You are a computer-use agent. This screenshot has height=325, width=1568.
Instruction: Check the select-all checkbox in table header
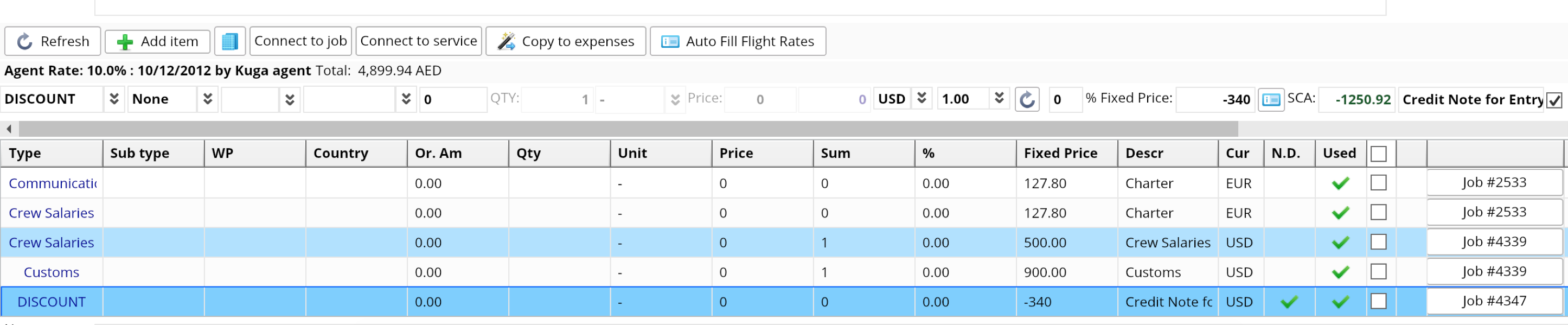1378,154
